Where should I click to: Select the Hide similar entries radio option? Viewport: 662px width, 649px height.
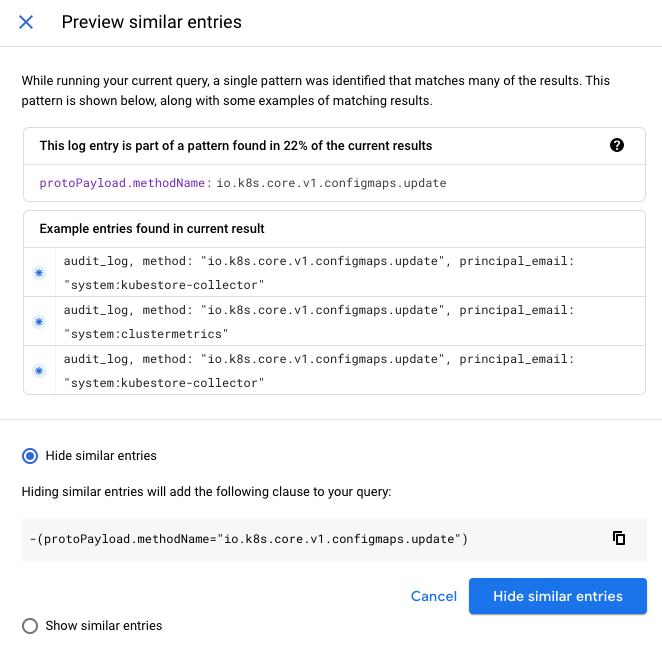click(30, 456)
